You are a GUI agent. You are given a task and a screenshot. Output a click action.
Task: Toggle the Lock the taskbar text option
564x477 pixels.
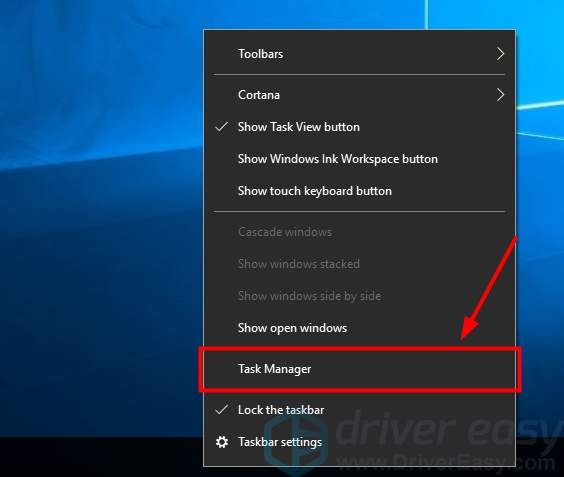(281, 410)
